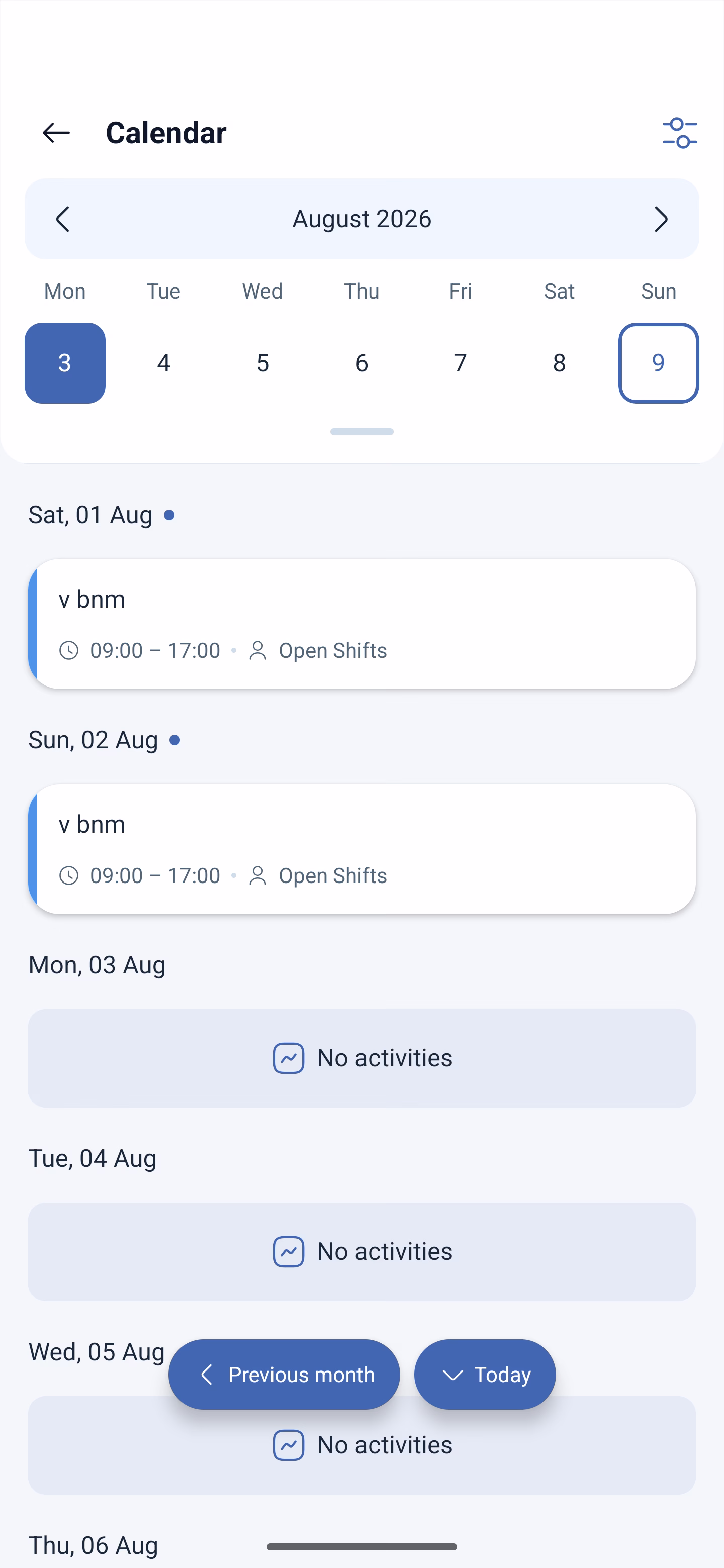The width and height of the screenshot is (724, 1568).
Task: Select Monday 3 in the week strip
Action: pos(65,363)
